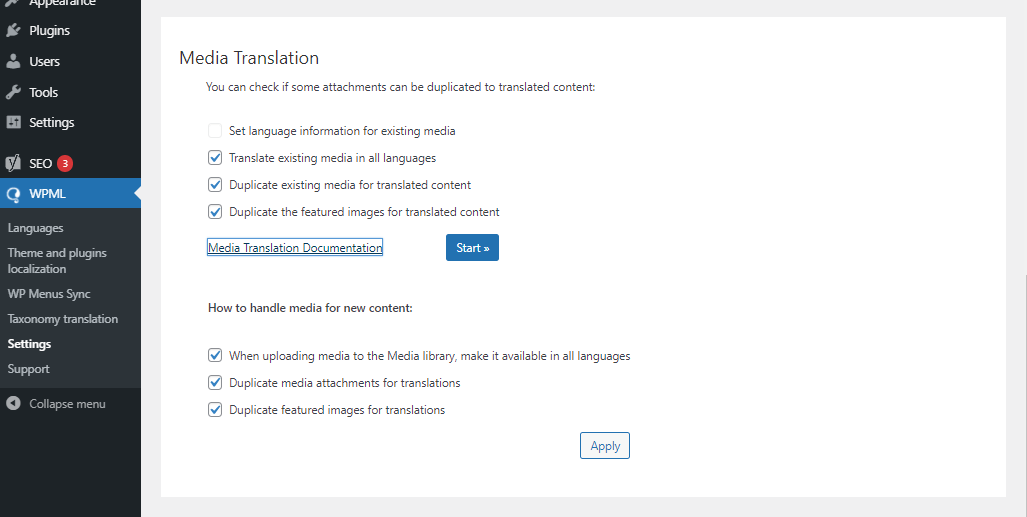Click the Plugins plug icon

13,30
